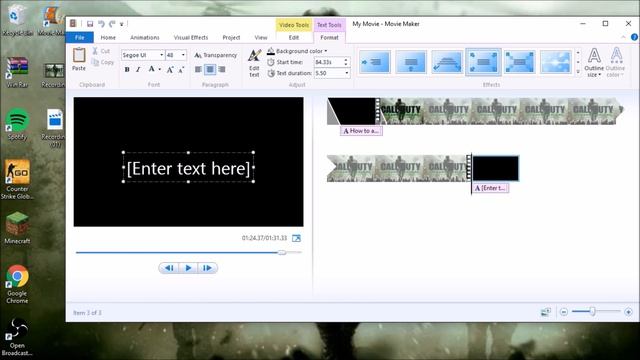Collapse the ribbon with the chevron
Viewport: 640px width, 360px height.
pos(623,37)
